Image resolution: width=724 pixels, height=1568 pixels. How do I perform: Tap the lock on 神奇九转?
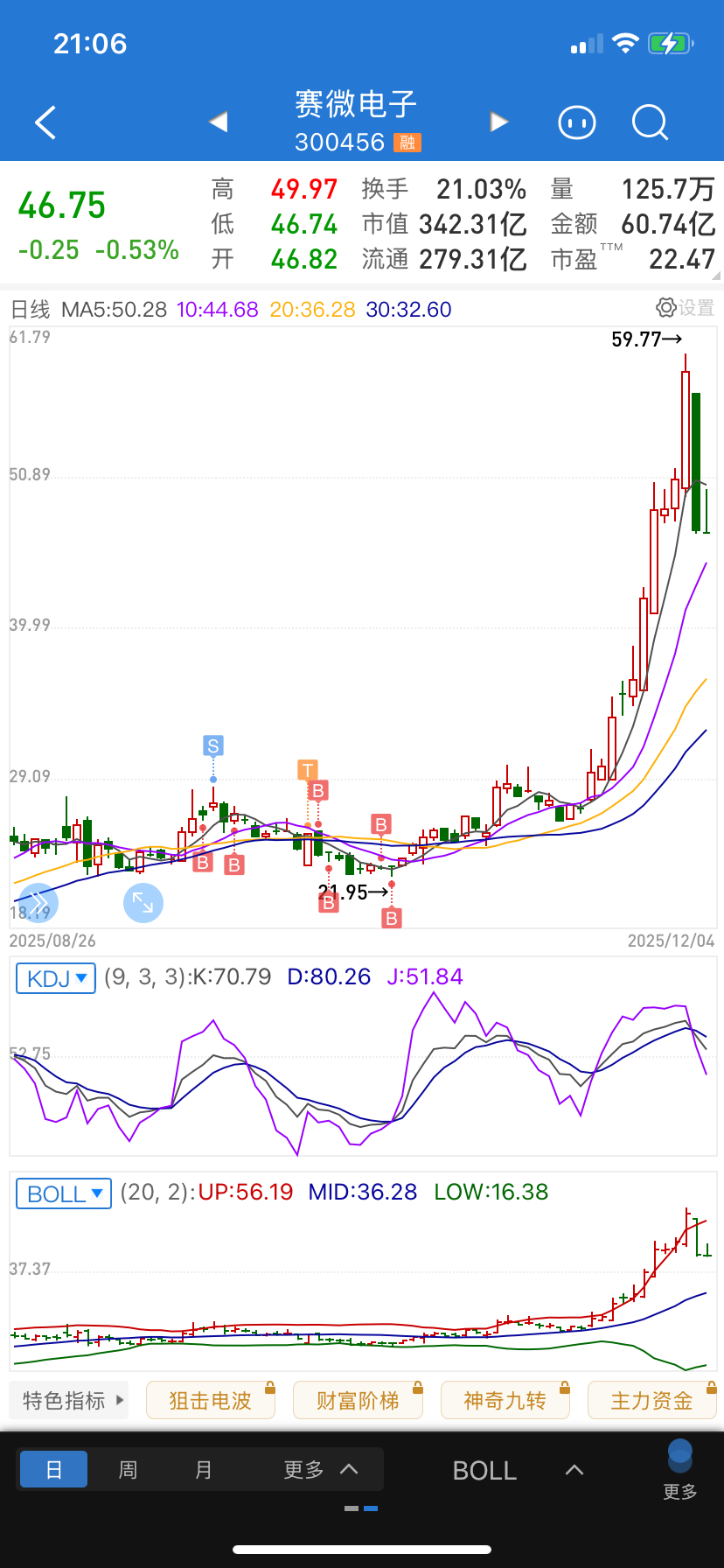coord(565,1388)
